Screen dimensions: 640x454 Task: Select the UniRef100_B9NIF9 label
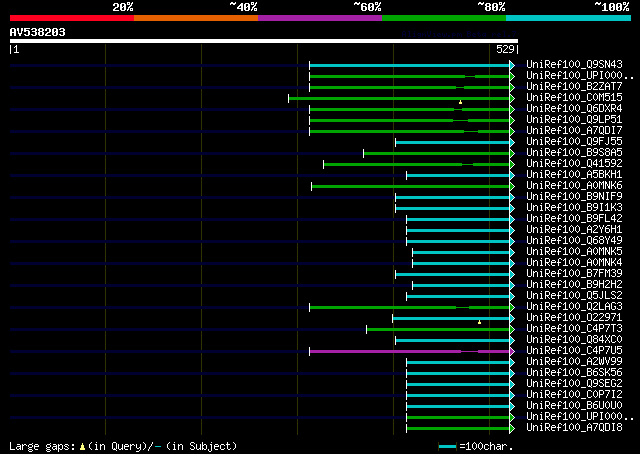tap(574, 197)
